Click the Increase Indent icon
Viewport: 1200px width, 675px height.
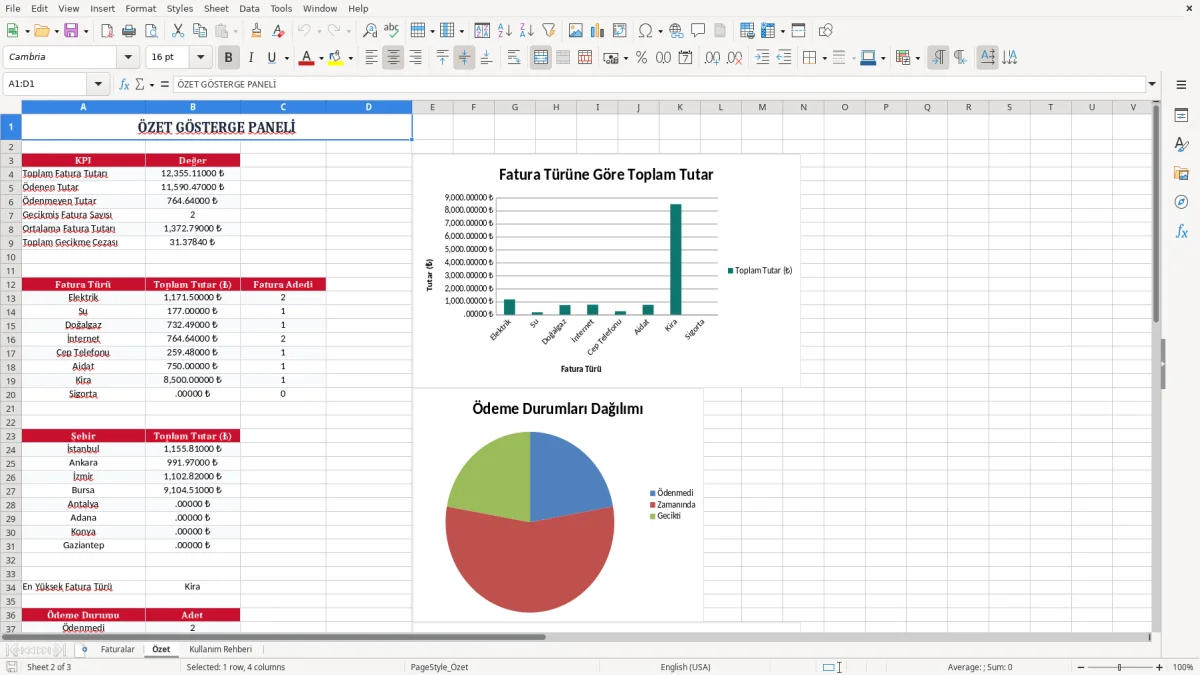[x=762, y=58]
